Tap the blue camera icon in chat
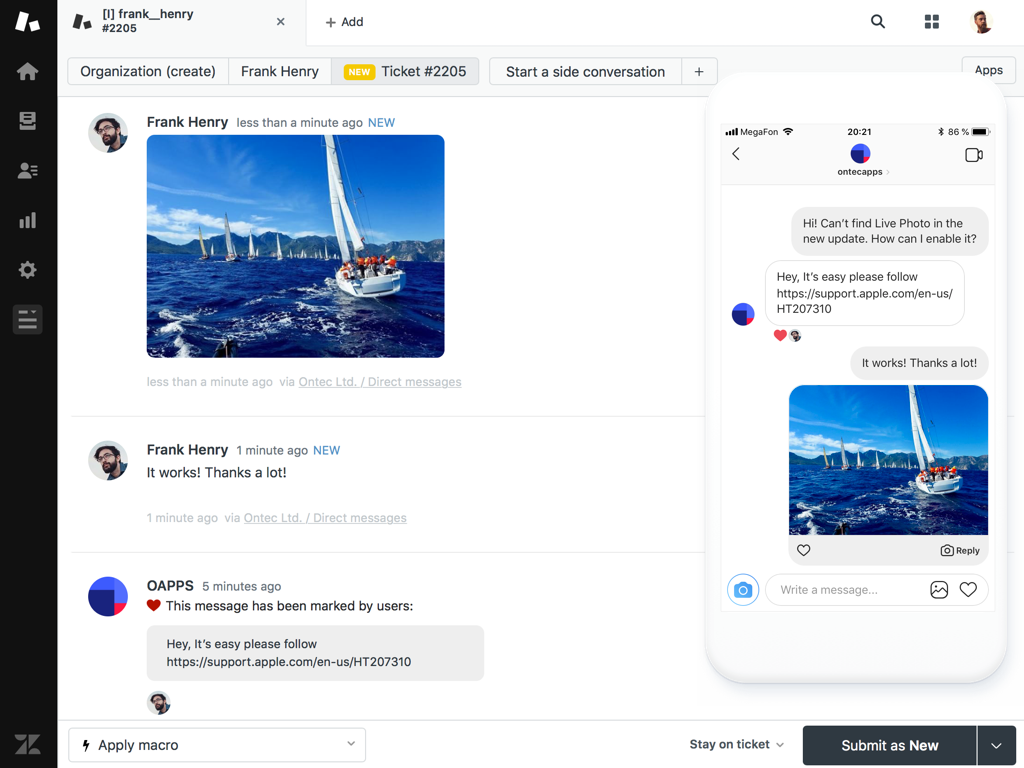 tap(743, 590)
